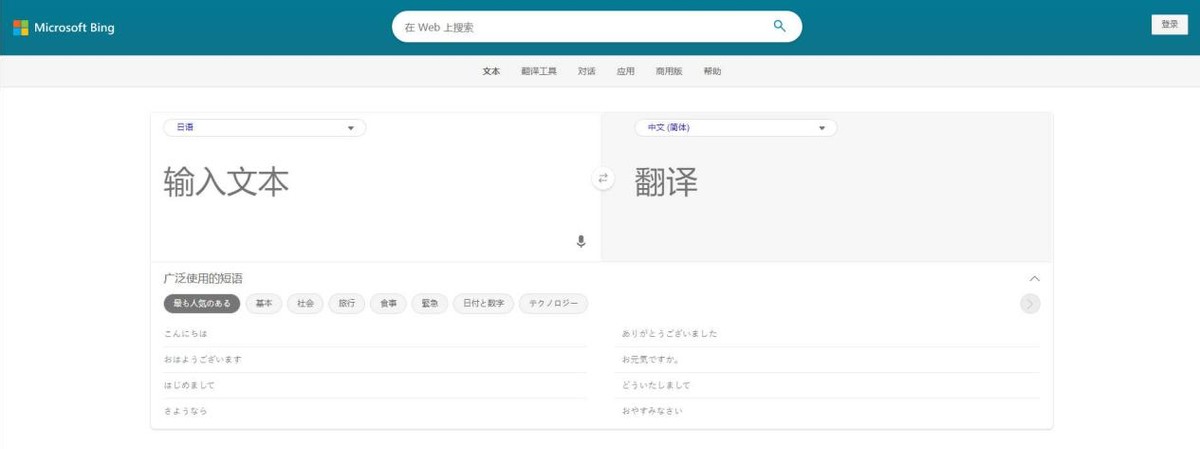The image size is (1200, 449).
Task: Click the phrase こんにちは
Action: pyautogui.click(x=185, y=334)
